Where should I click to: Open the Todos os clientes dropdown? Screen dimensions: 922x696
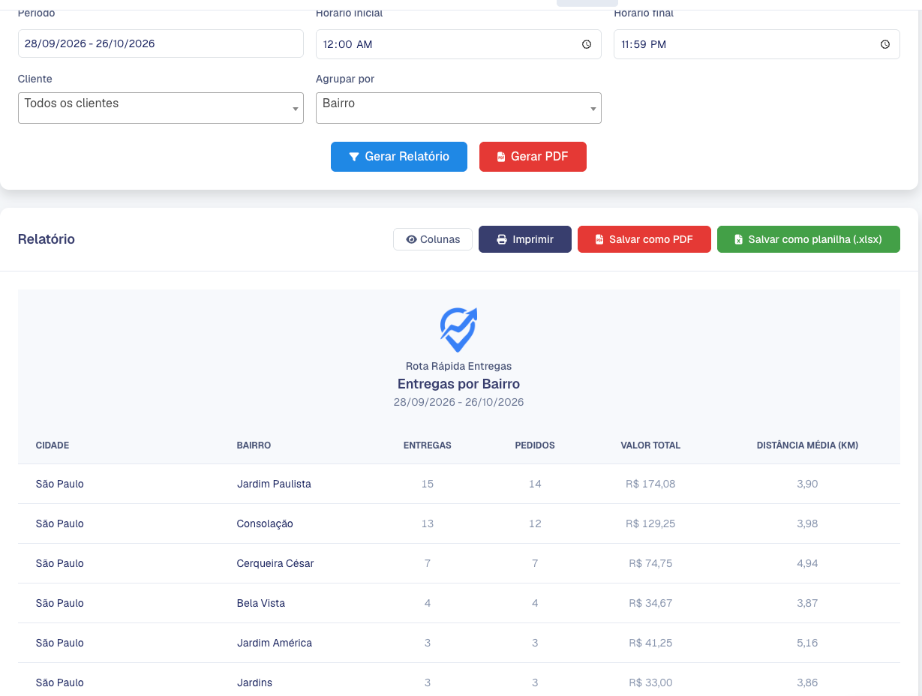pyautogui.click(x=161, y=108)
